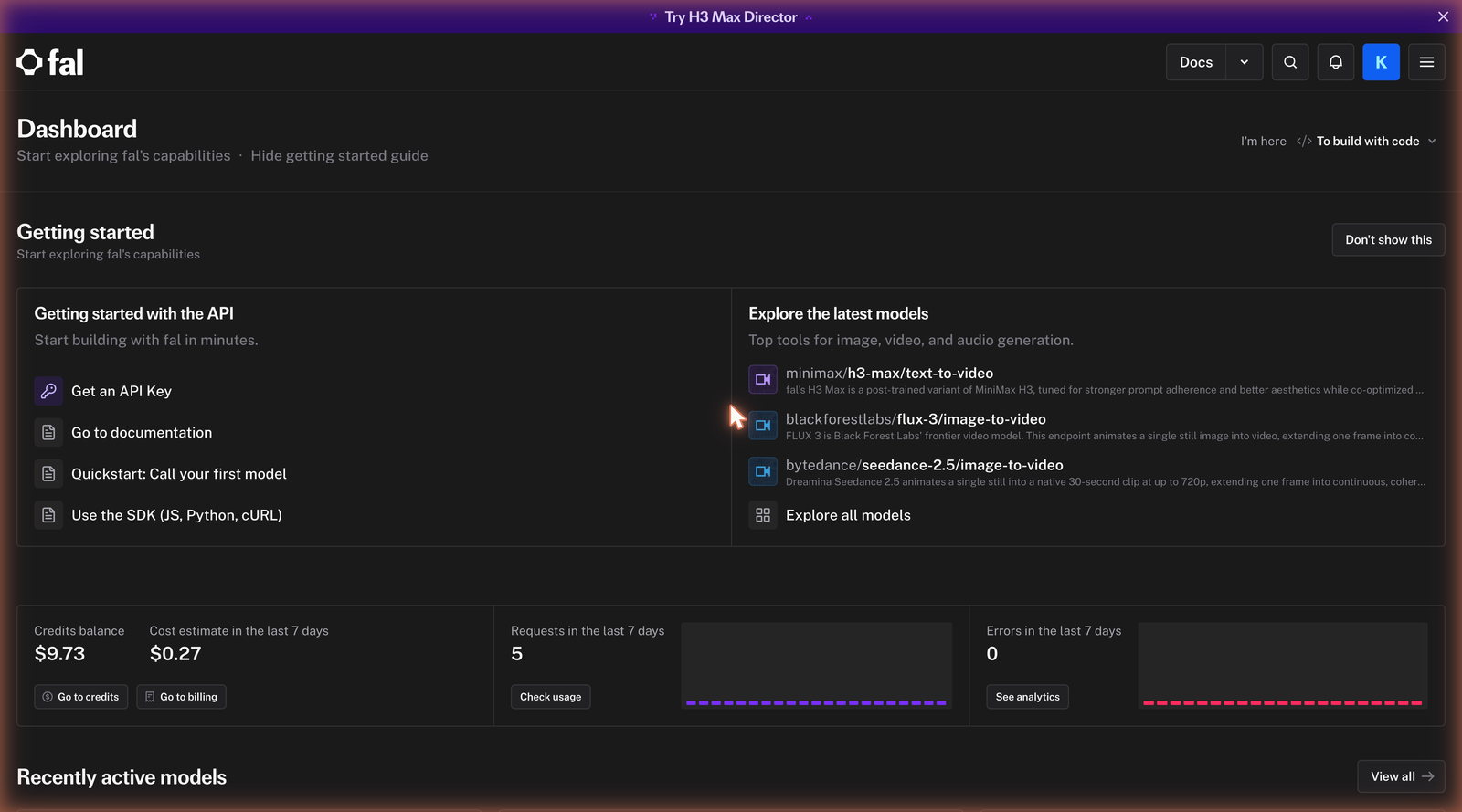Click the errors chart for last 7 days
Image resolution: width=1462 pixels, height=812 pixels.
1283,666
